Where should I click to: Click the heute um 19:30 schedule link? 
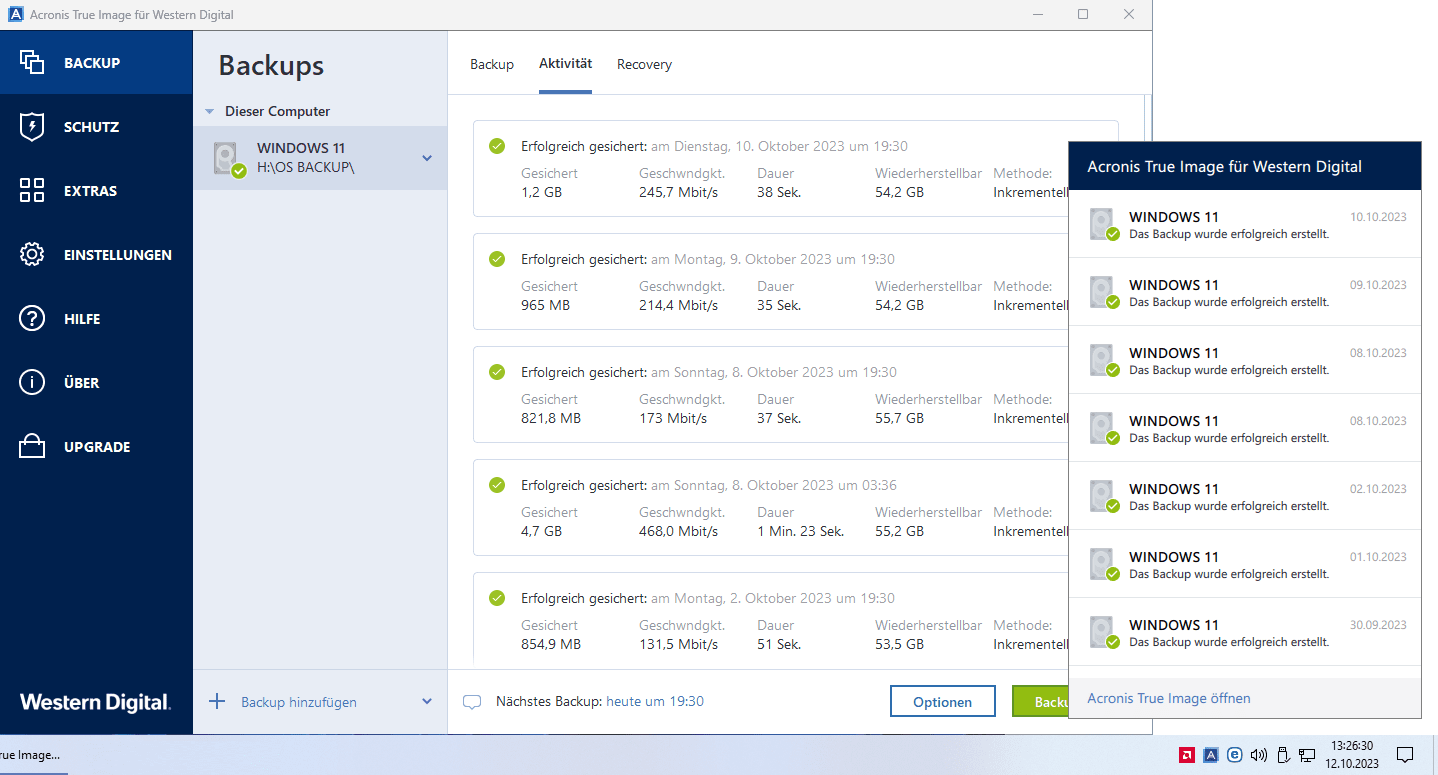655,701
